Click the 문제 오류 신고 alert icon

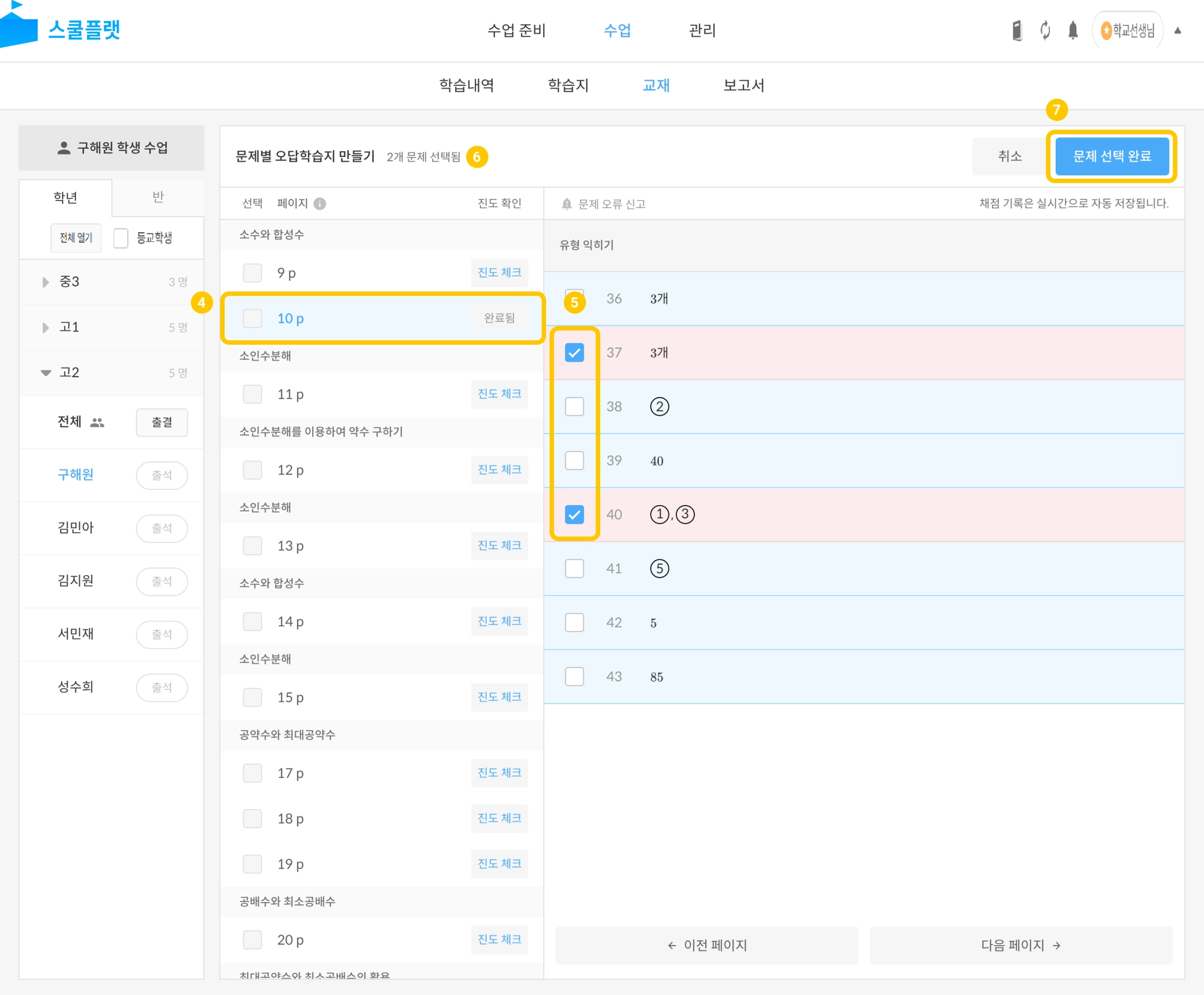coord(566,204)
